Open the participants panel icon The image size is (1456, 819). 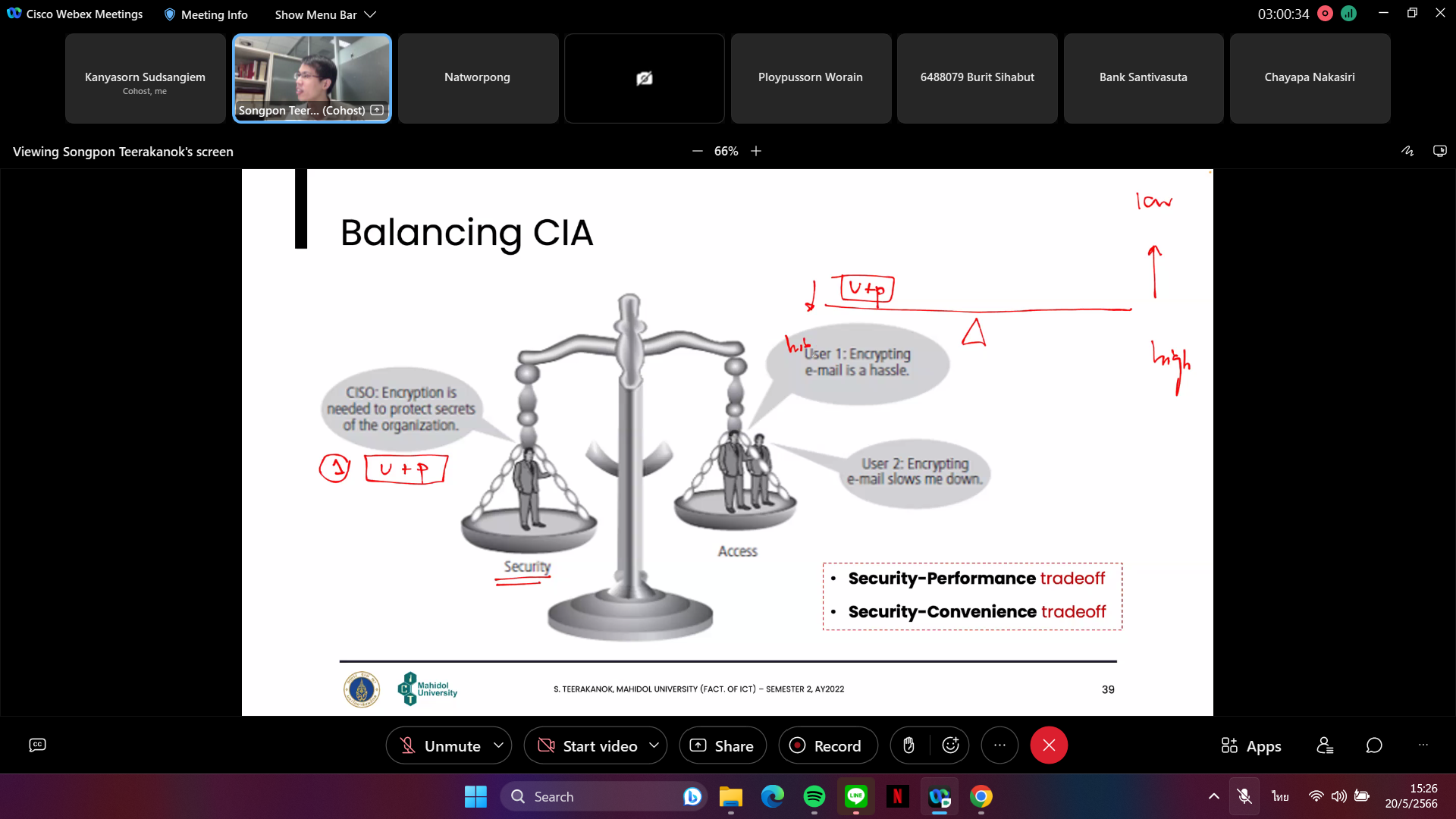click(x=1325, y=745)
